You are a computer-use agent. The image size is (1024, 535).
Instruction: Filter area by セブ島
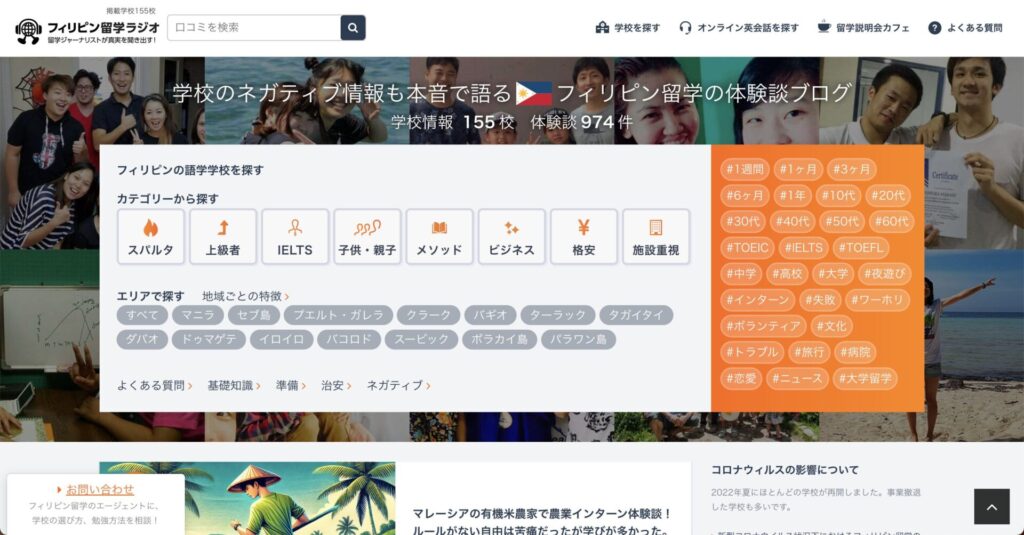[x=254, y=315]
